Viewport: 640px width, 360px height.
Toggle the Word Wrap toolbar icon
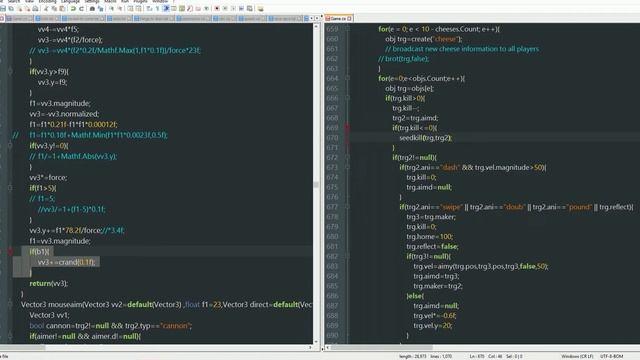tap(149, 9)
